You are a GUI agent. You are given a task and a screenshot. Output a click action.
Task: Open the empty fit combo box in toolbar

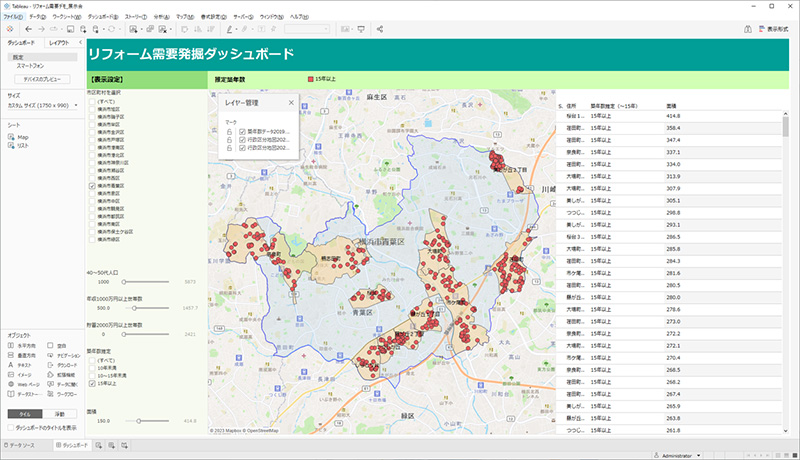click(x=307, y=29)
